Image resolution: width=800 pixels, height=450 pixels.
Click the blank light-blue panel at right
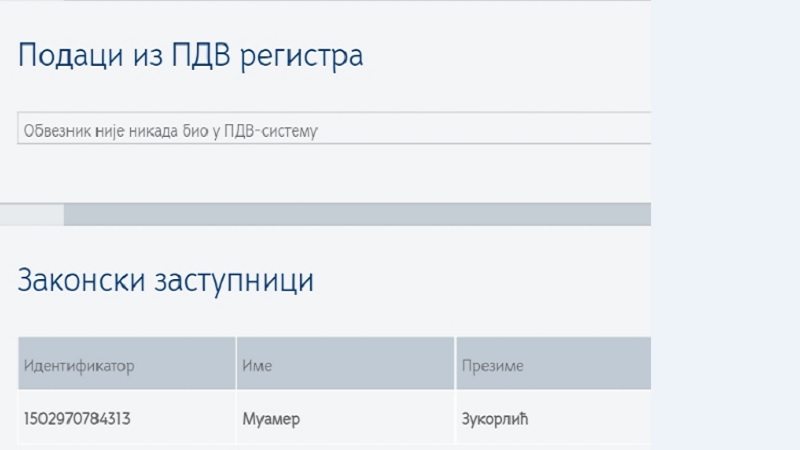[x=726, y=225]
